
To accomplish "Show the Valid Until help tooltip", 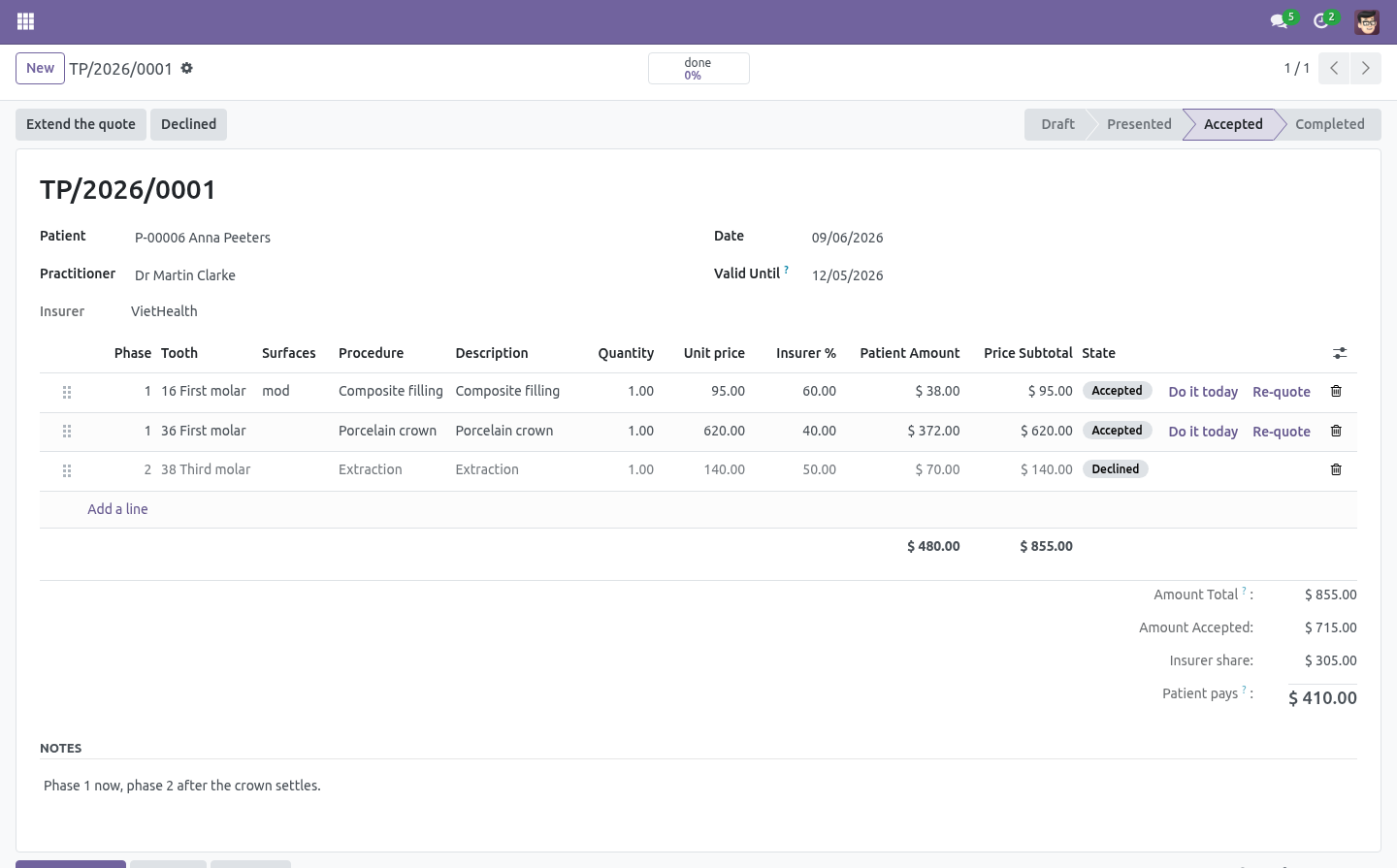I will pos(786,270).
